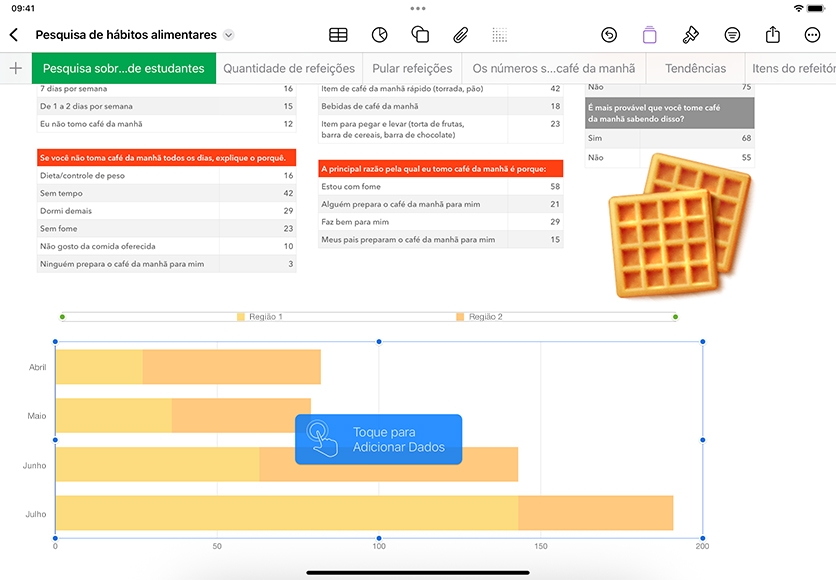Tap the share icon
The height and width of the screenshot is (580, 836).
(773, 35)
